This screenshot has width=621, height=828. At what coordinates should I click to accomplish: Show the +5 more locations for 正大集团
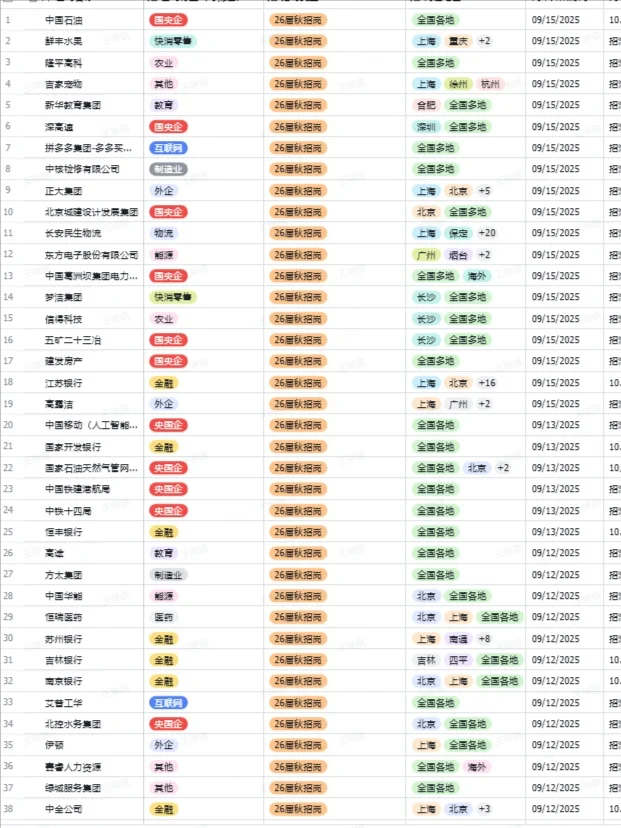[x=484, y=191]
